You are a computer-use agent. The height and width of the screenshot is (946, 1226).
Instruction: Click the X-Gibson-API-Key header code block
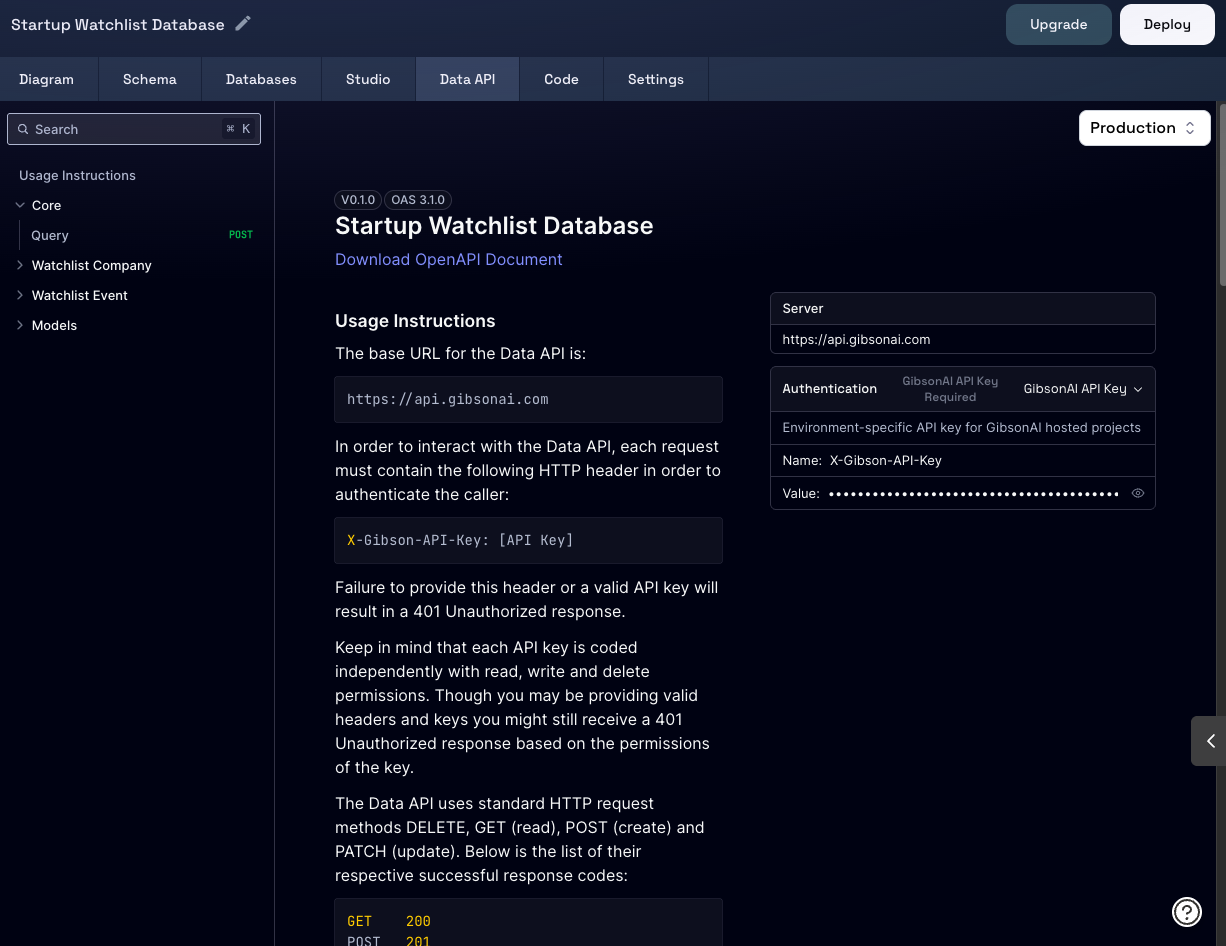pos(528,540)
